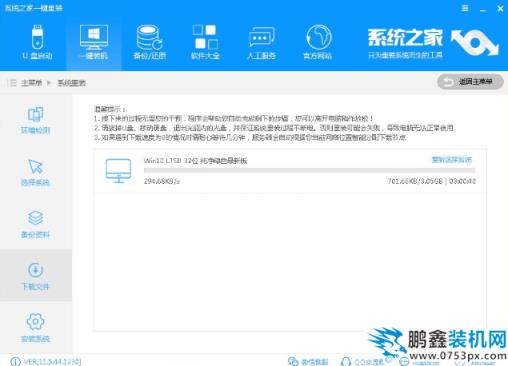Open 微信客服 WeChat icon in footer
The image size is (508, 366).
(x=293, y=362)
